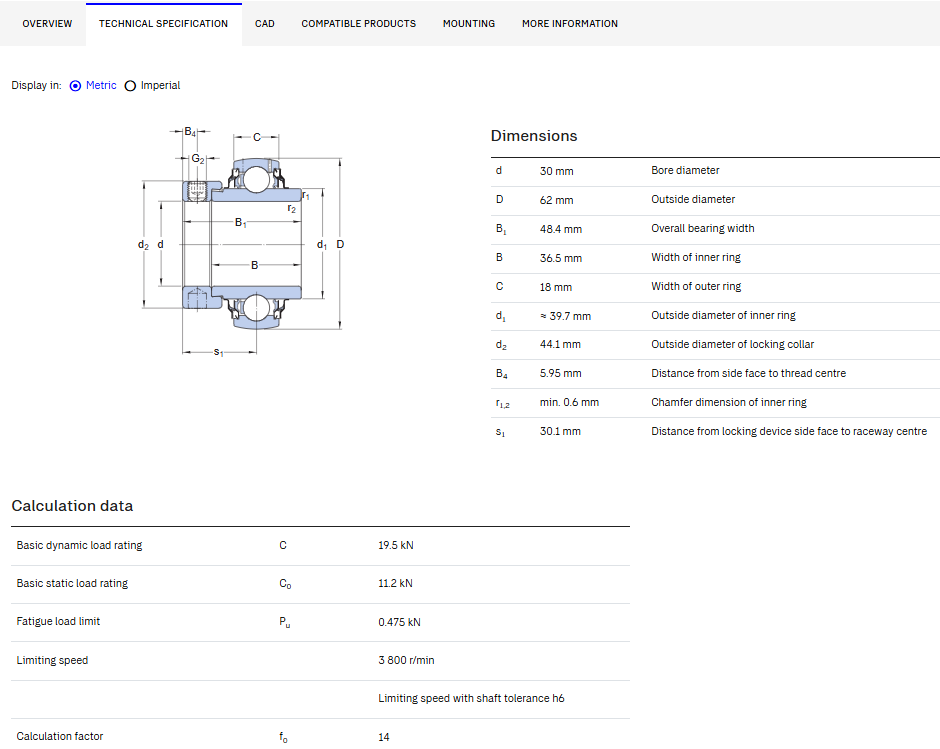Image resolution: width=940 pixels, height=749 pixels.
Task: Select the Technical Specification tab
Action: coord(163,23)
